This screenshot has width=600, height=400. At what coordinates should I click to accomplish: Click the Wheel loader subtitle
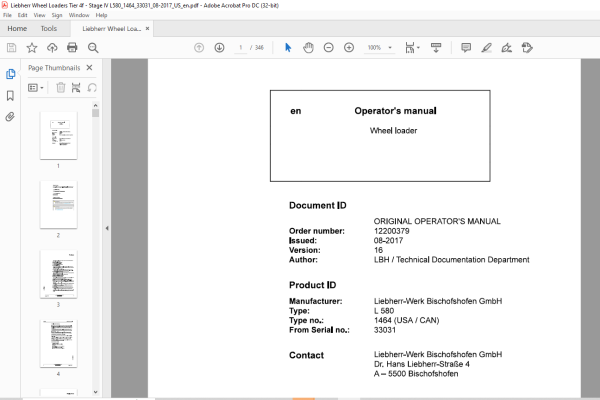[x=393, y=131]
